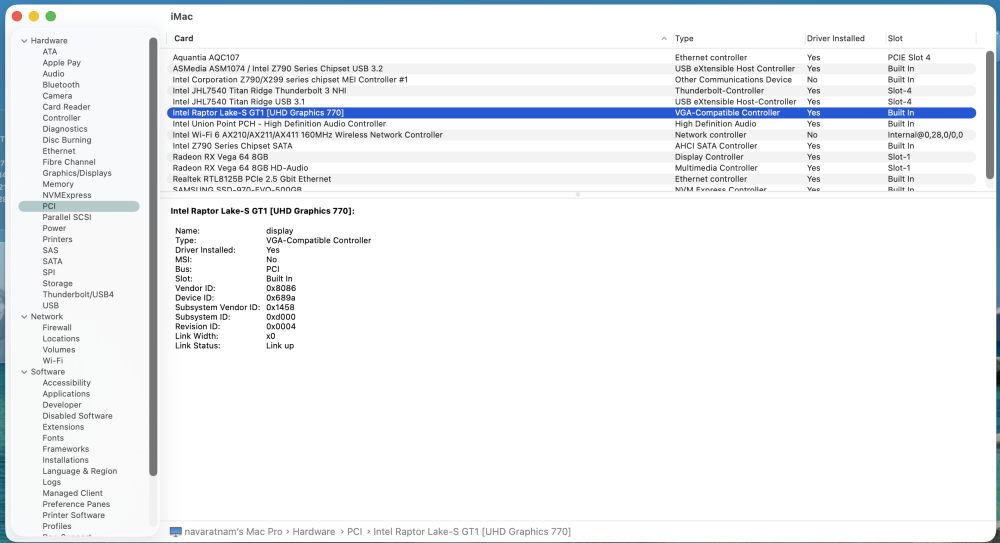This screenshot has height=543, width=1000.
Task: Click Hardware in the bottom path bar
Action: [314, 532]
